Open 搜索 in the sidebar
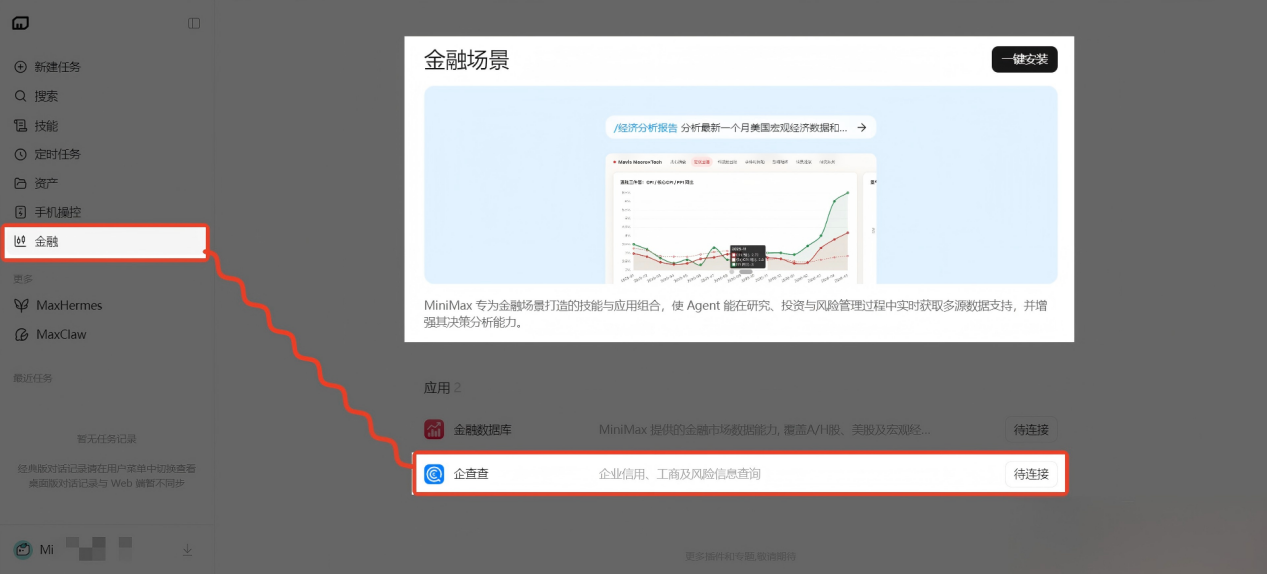 click(36, 96)
